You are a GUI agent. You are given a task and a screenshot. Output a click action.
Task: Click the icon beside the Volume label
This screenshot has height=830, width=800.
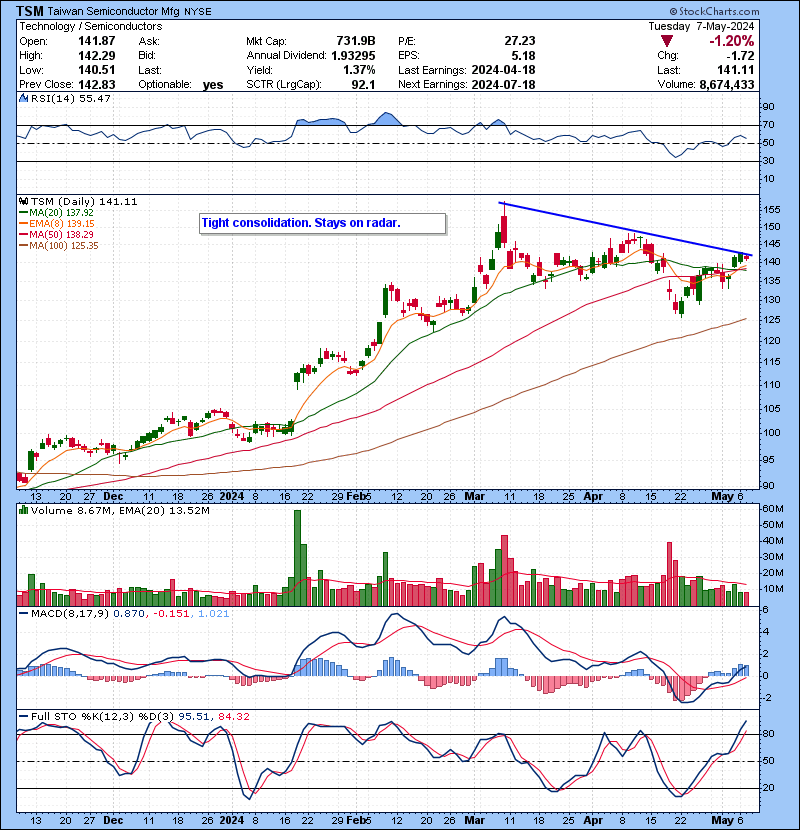coord(22,511)
